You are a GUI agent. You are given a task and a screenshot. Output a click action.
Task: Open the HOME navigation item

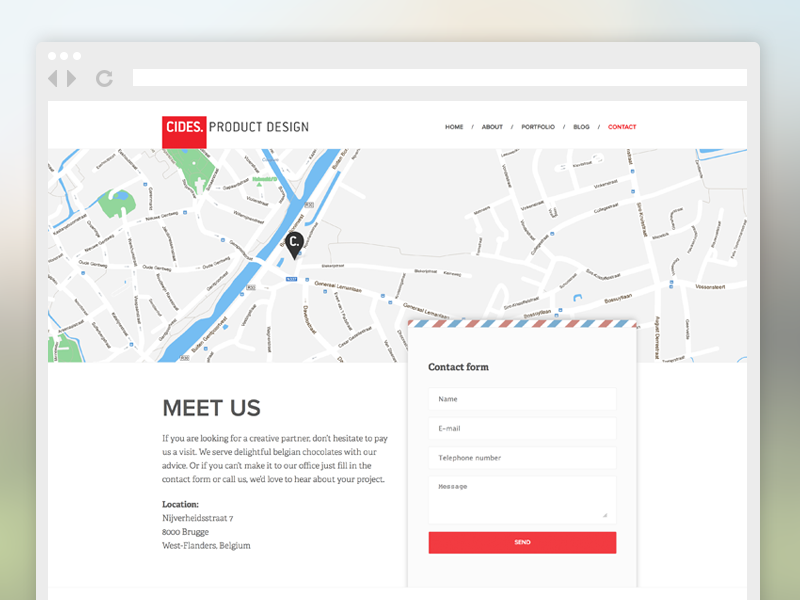(454, 127)
